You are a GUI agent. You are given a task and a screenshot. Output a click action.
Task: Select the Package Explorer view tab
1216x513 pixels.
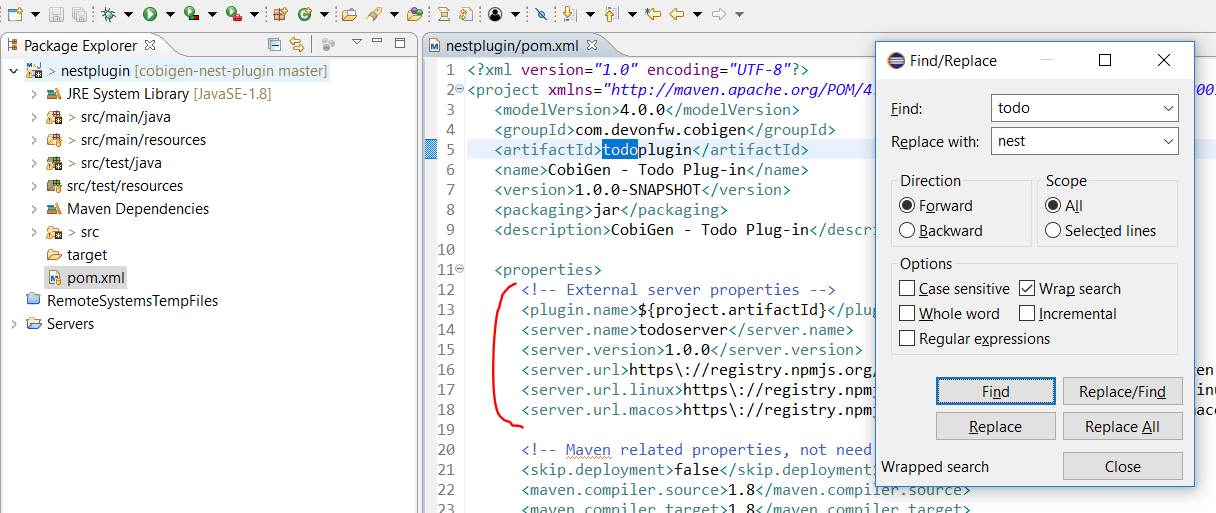pyautogui.click(x=80, y=45)
